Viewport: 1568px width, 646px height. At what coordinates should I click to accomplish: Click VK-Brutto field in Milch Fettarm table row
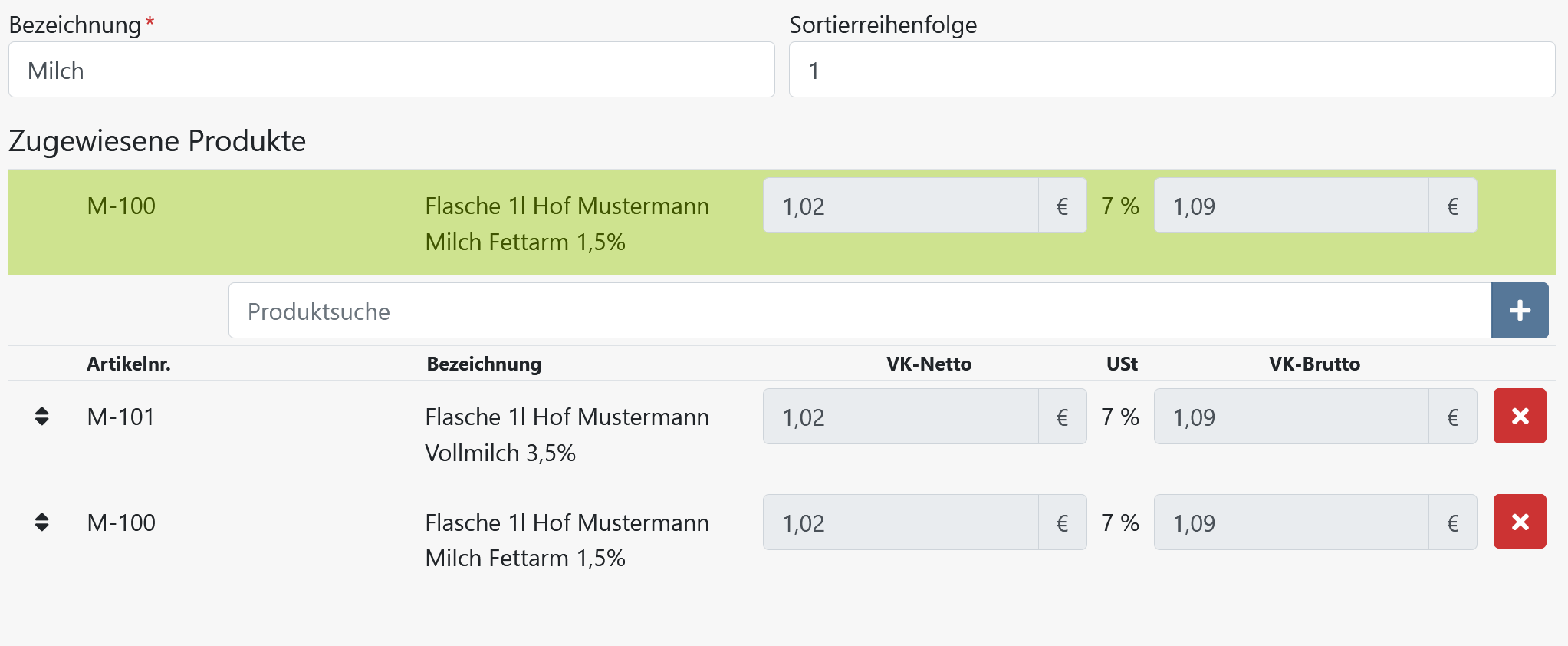coord(1291,522)
